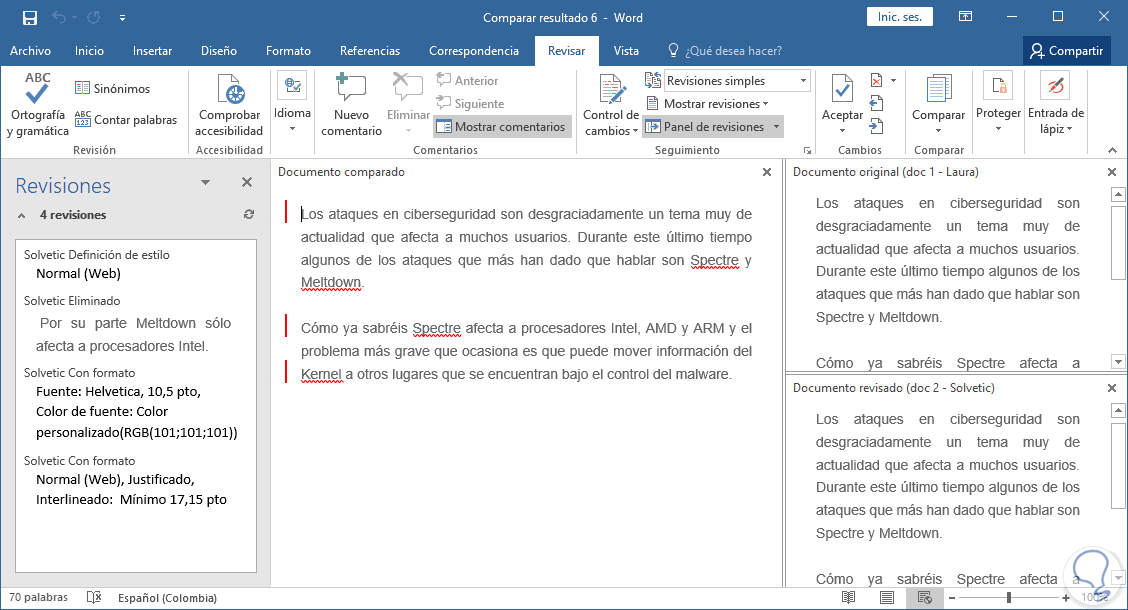Toggle the Panel de revisiones
Image resolution: width=1128 pixels, height=610 pixels.
click(706, 127)
